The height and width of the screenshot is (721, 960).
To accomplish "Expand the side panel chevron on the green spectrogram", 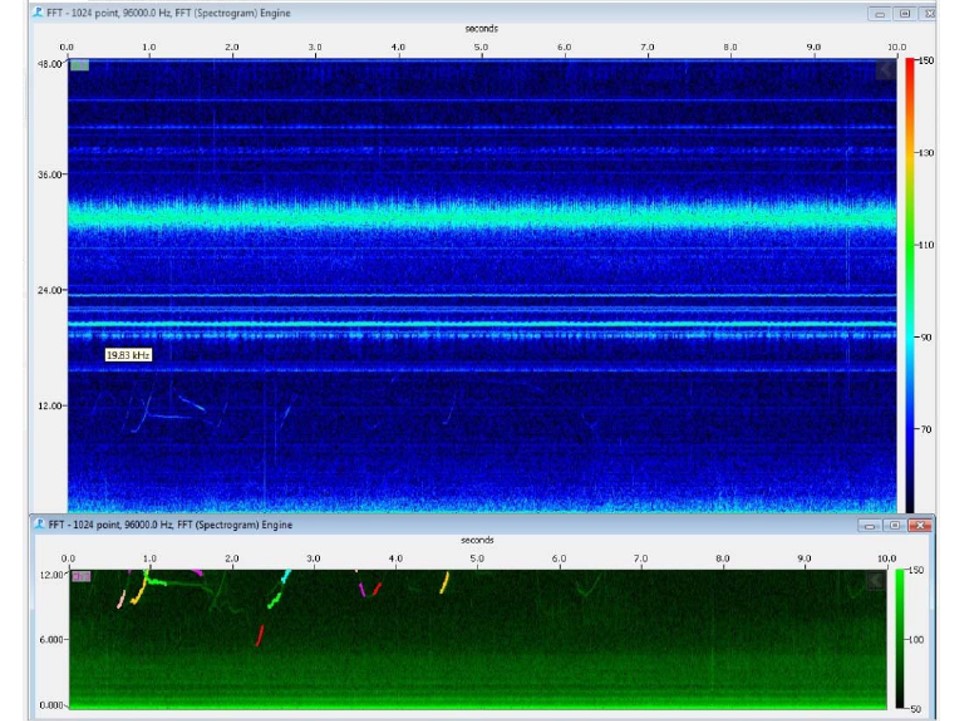I will click(877, 580).
